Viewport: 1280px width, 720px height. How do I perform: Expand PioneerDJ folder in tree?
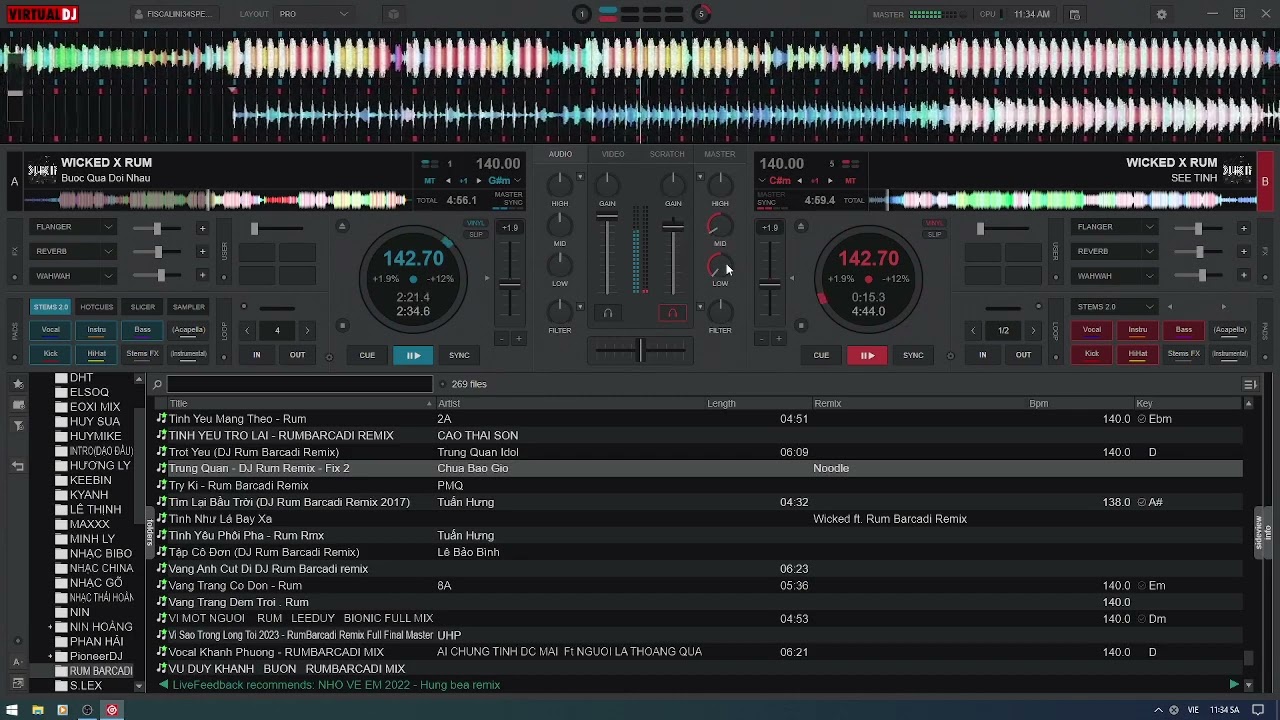50,656
